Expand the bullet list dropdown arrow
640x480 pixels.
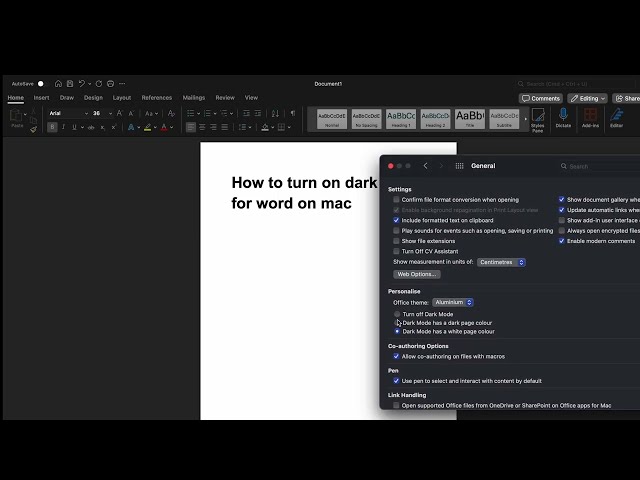pyautogui.click(x=198, y=113)
